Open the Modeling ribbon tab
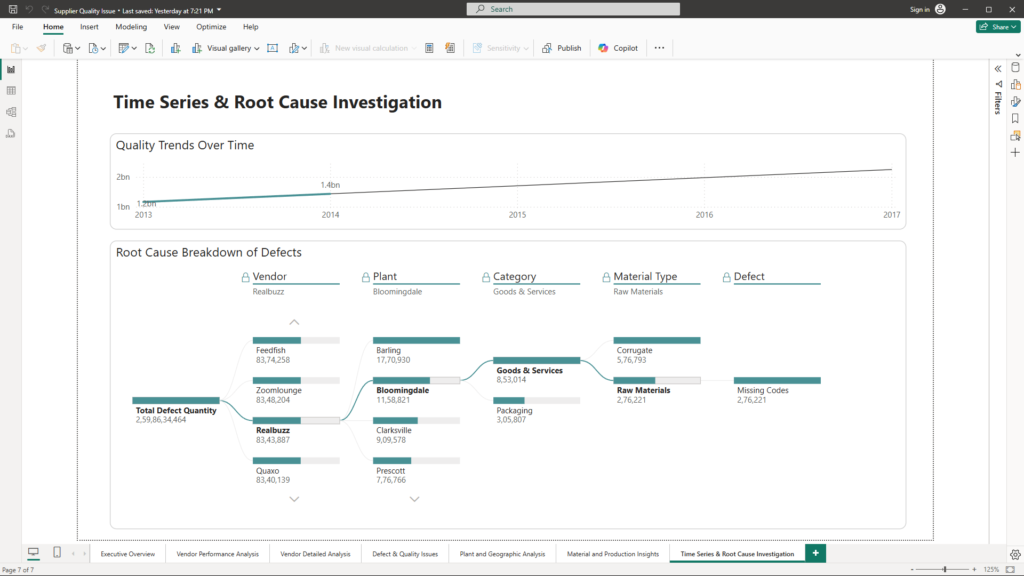Screen dimensions: 1024x576 (x=131, y=27)
